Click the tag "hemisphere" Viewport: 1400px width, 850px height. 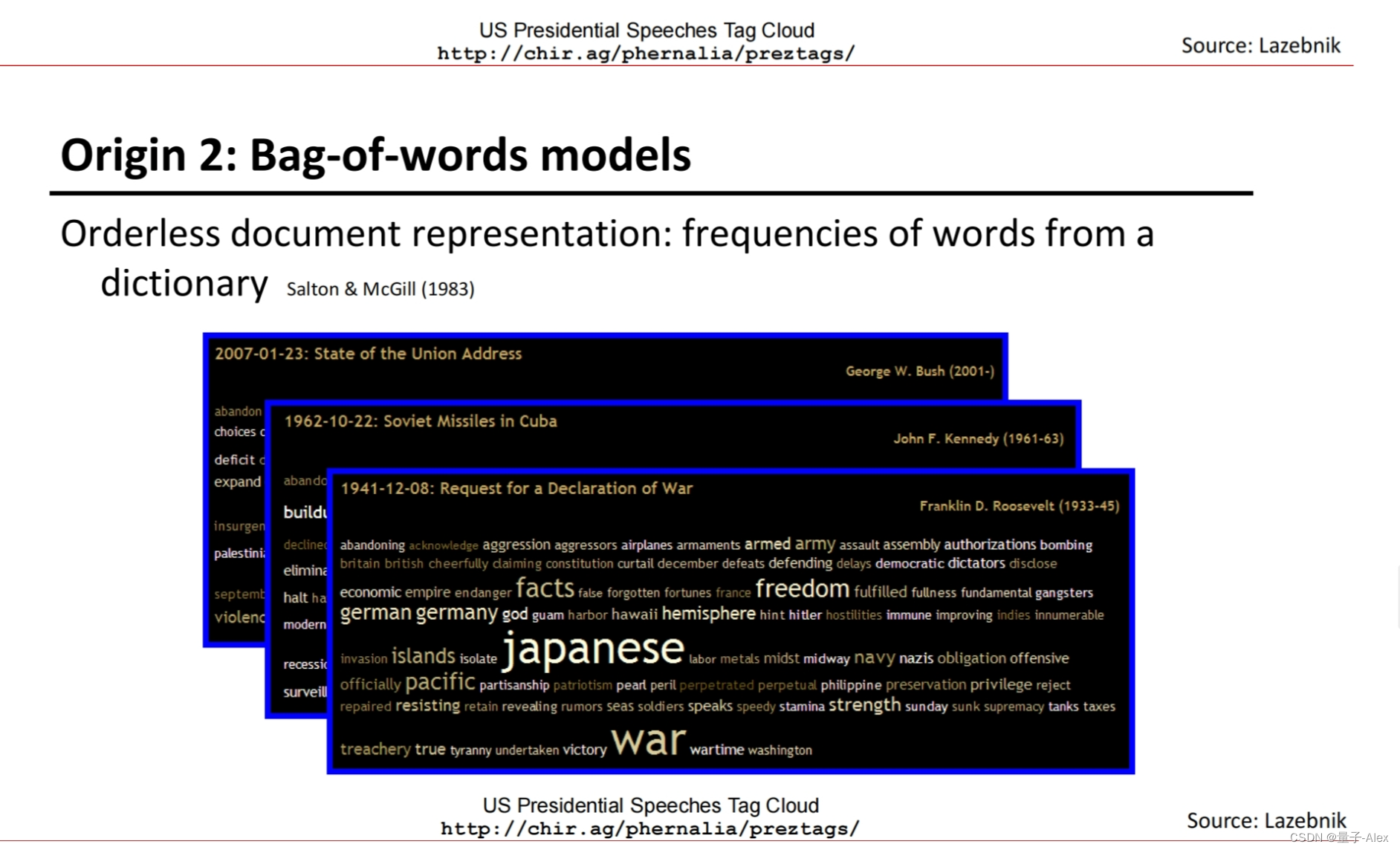pos(708,614)
